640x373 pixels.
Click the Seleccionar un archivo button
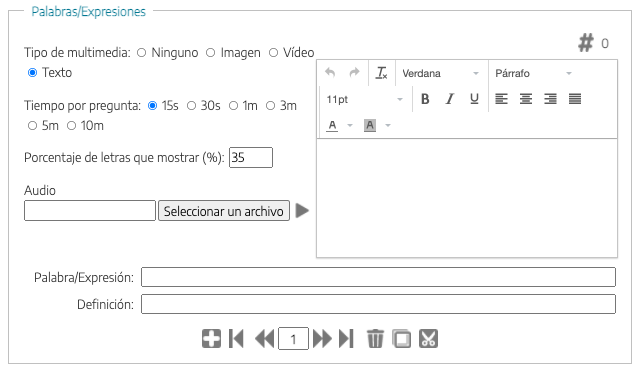pyautogui.click(x=224, y=211)
